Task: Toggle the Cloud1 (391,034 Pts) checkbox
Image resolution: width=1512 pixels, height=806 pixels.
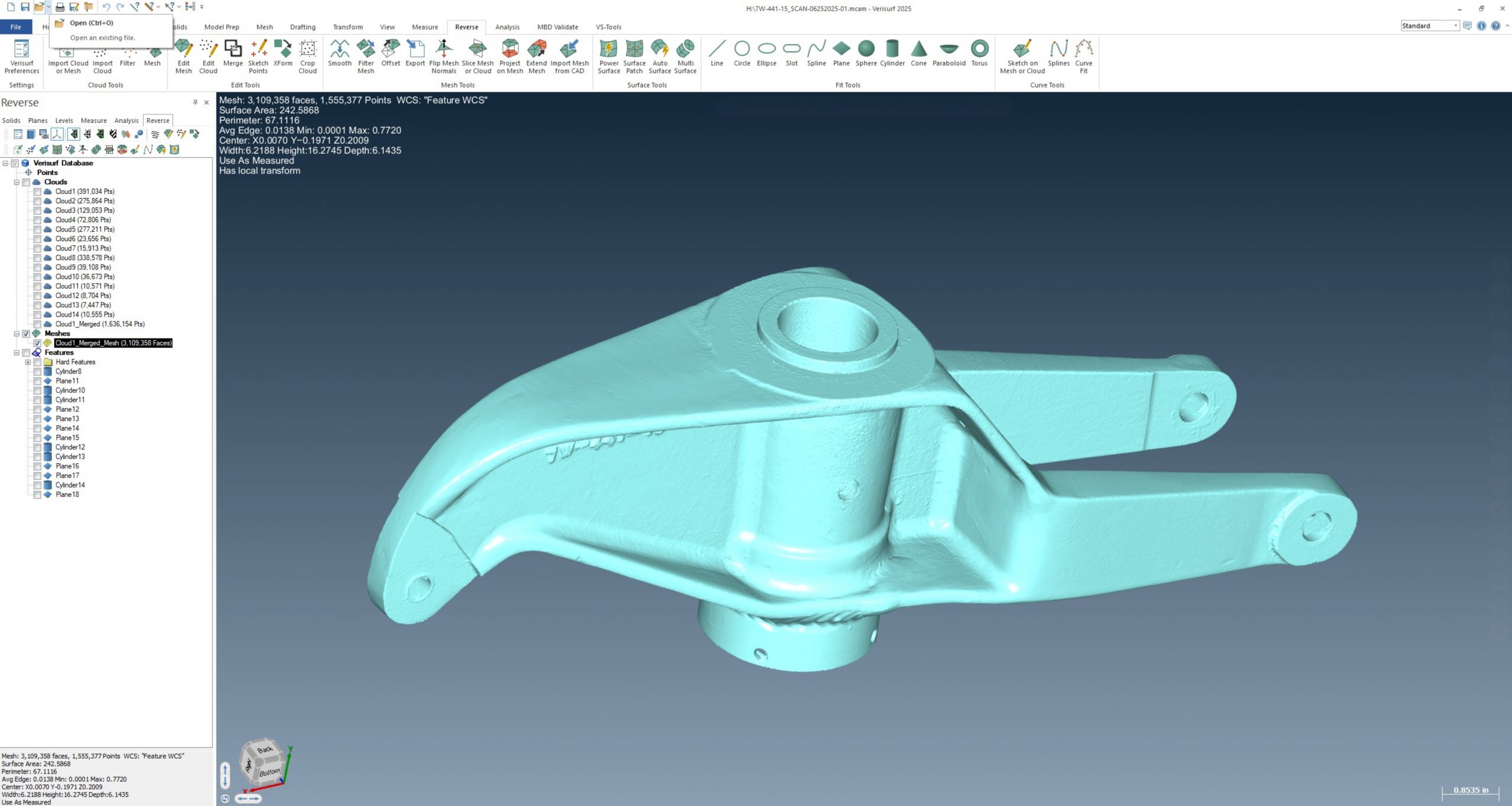Action: pos(37,191)
